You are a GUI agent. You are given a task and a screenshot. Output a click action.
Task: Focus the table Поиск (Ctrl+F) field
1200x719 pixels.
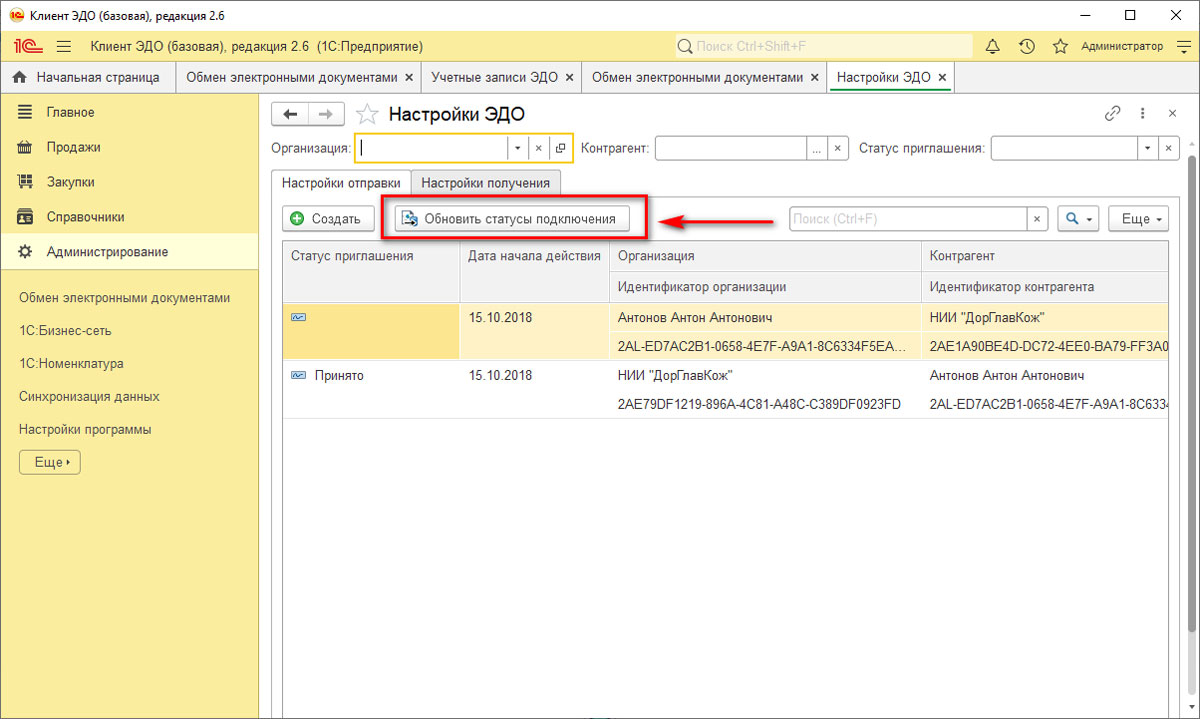(908, 218)
